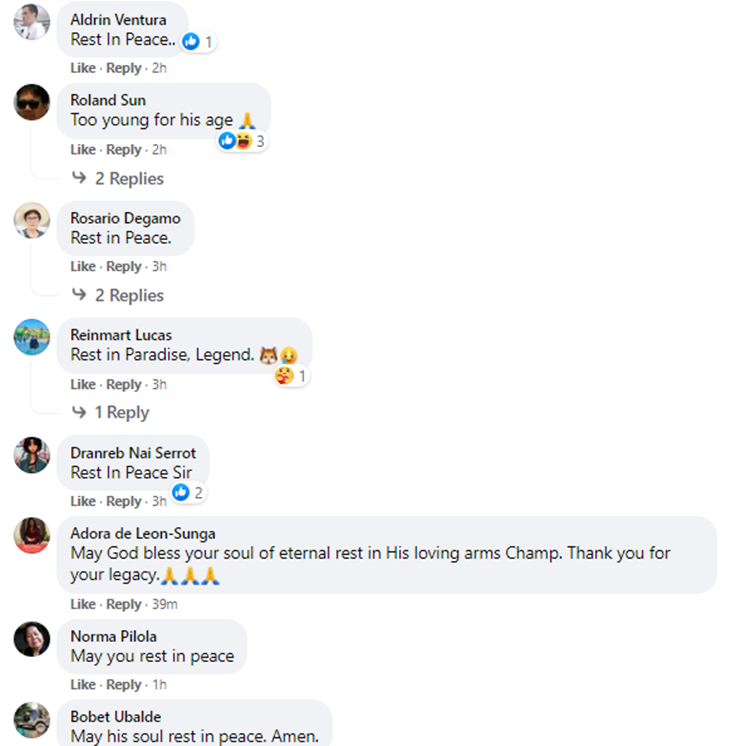The height and width of the screenshot is (746, 750).
Task: Click Dranreb Nai Serrot's profile picture
Action: point(31,455)
